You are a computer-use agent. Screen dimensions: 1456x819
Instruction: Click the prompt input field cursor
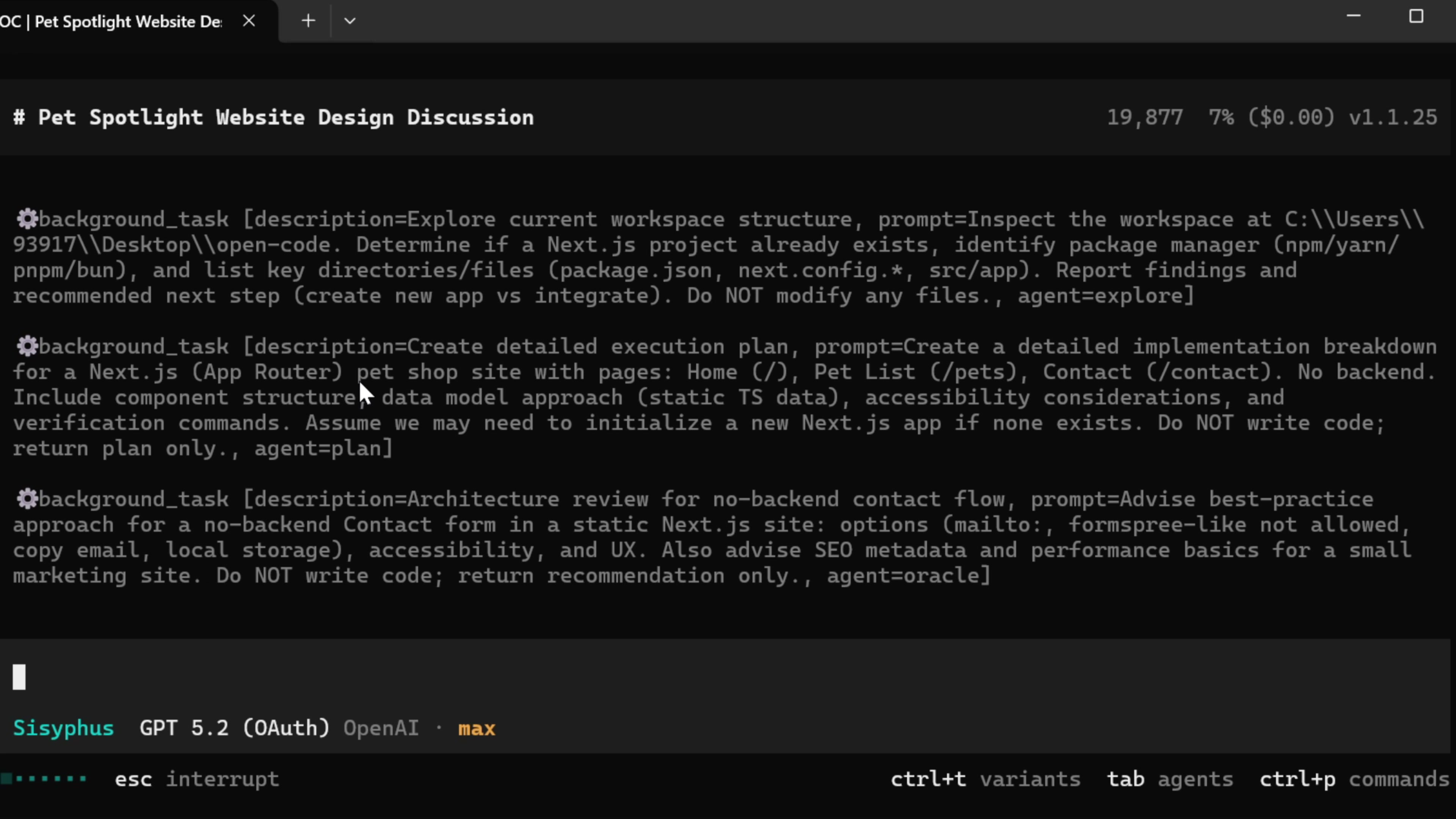click(19, 676)
